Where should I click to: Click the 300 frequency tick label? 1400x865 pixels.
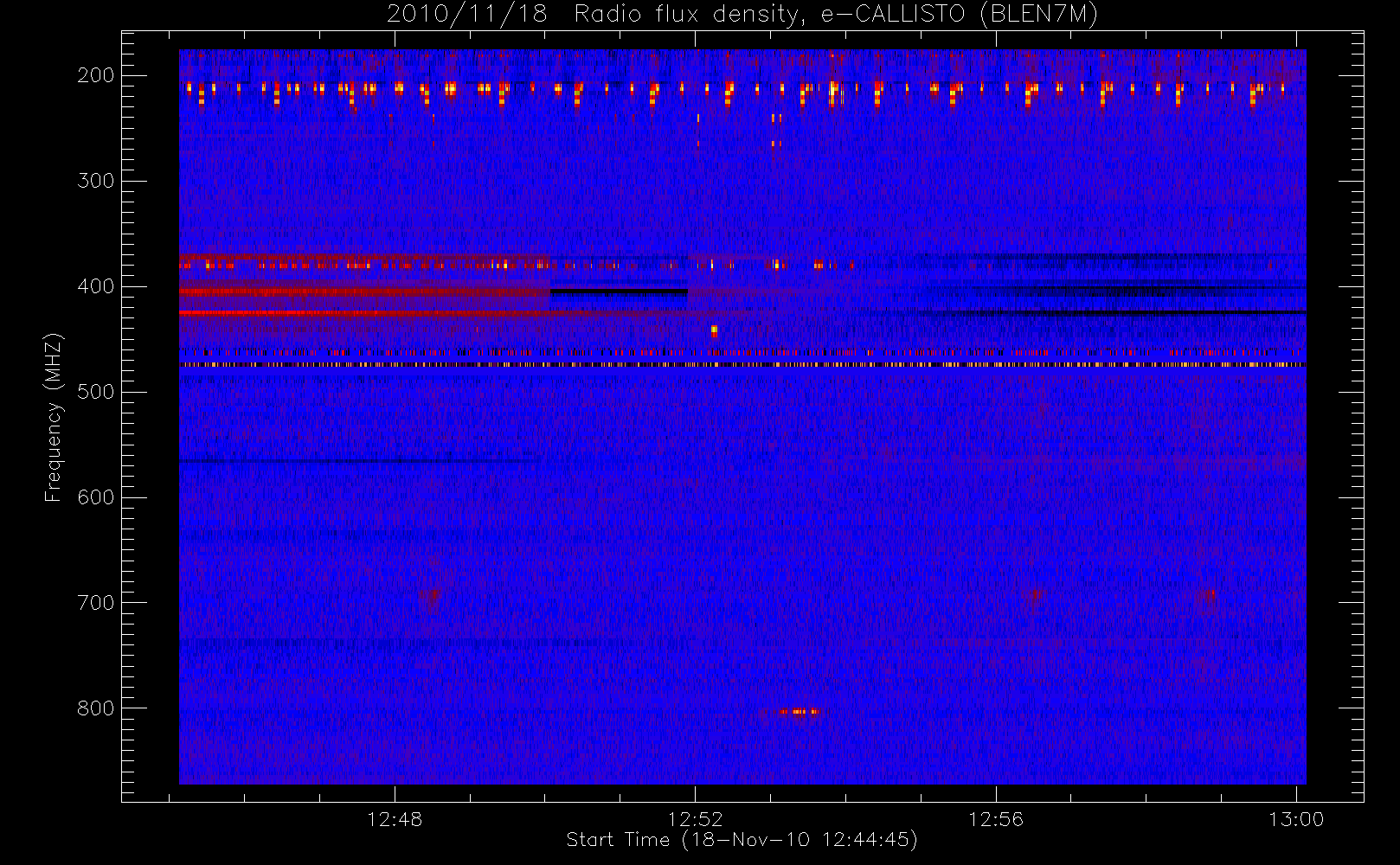(x=96, y=181)
